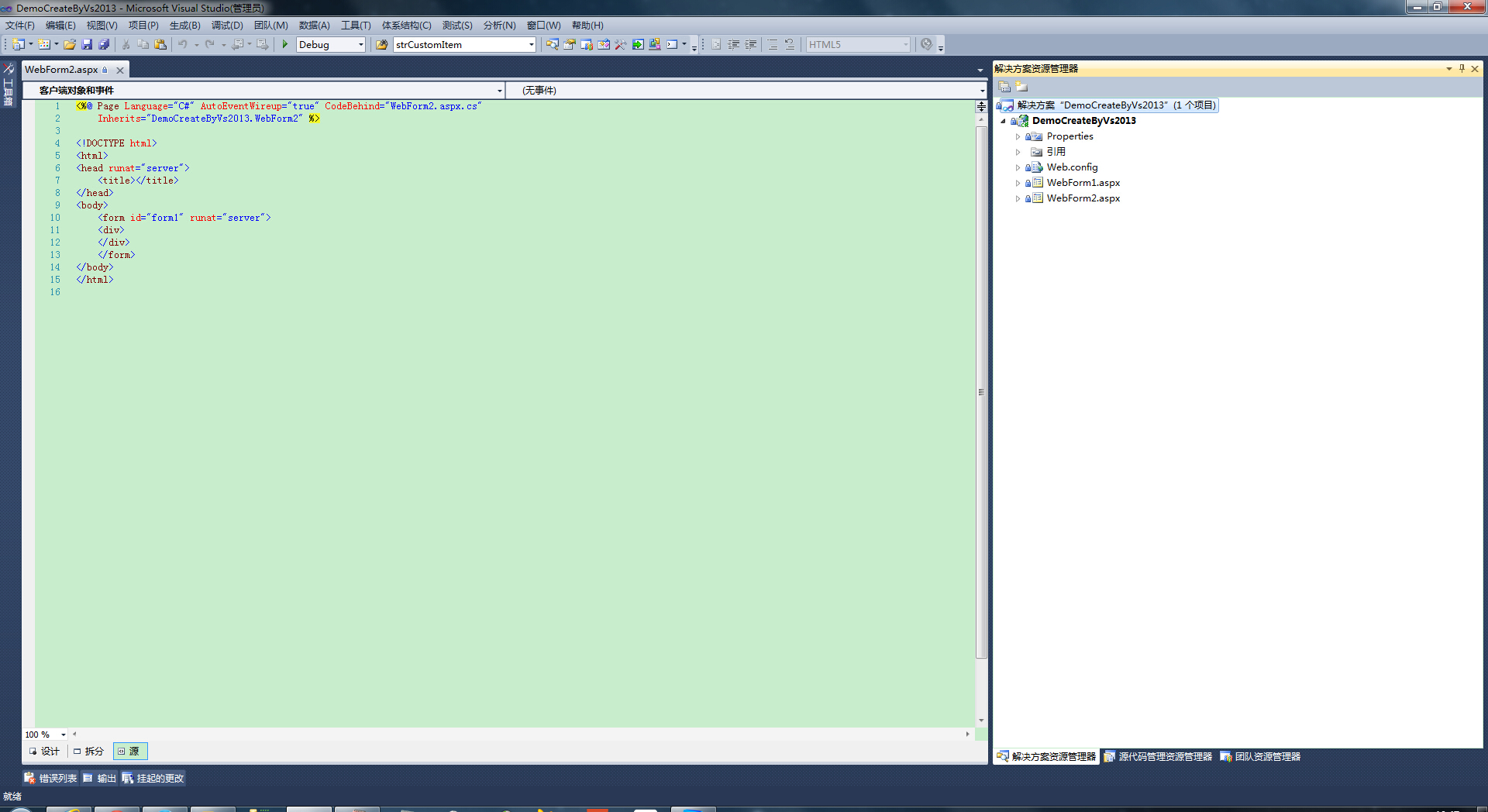The image size is (1488, 812).
Task: Click the Uncomment Selection toolbar icon
Action: 790,44
